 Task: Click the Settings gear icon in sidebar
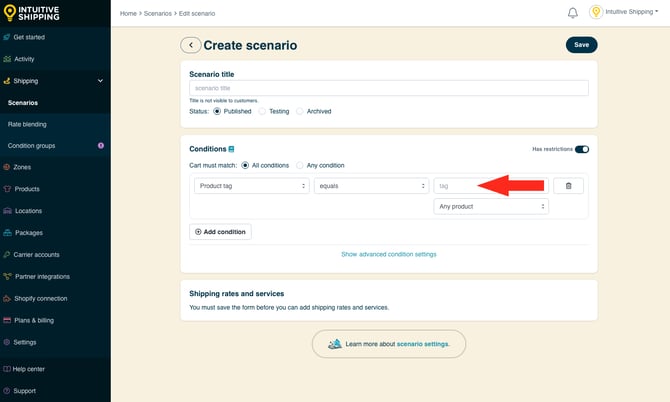click(7, 342)
